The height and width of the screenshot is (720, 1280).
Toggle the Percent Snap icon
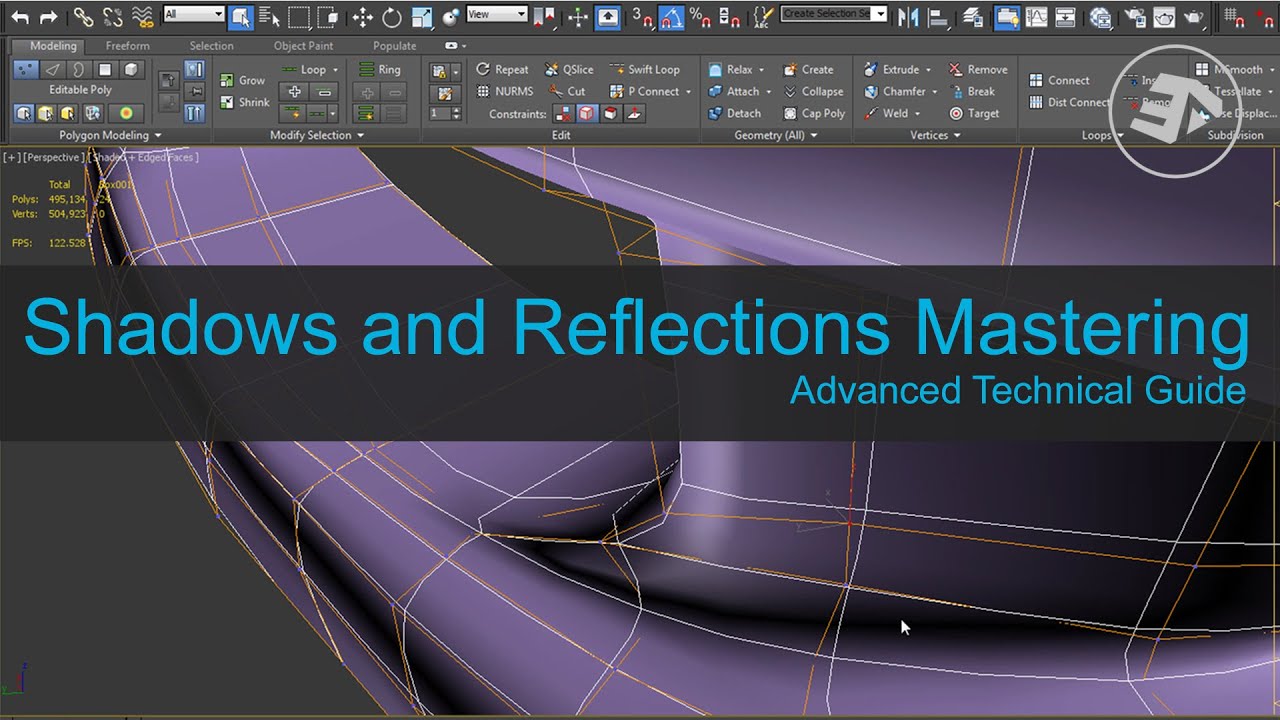point(701,16)
